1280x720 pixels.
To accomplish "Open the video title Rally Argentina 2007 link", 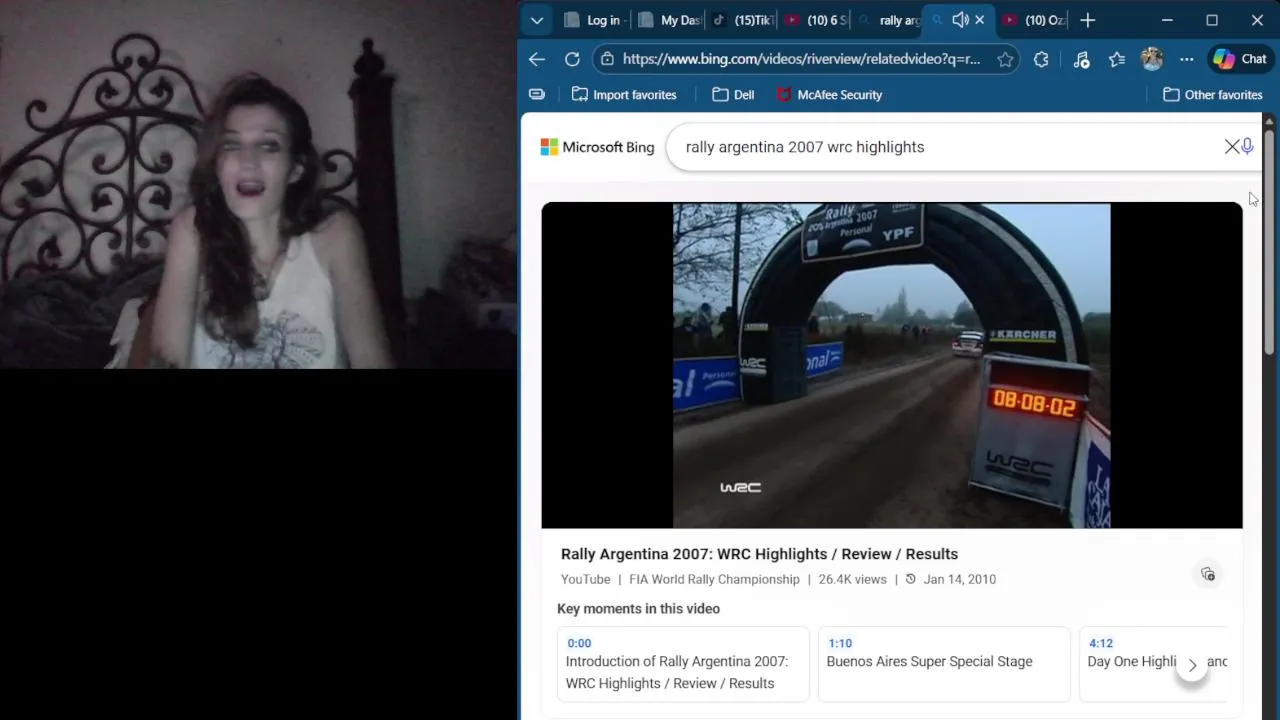I will pos(759,554).
